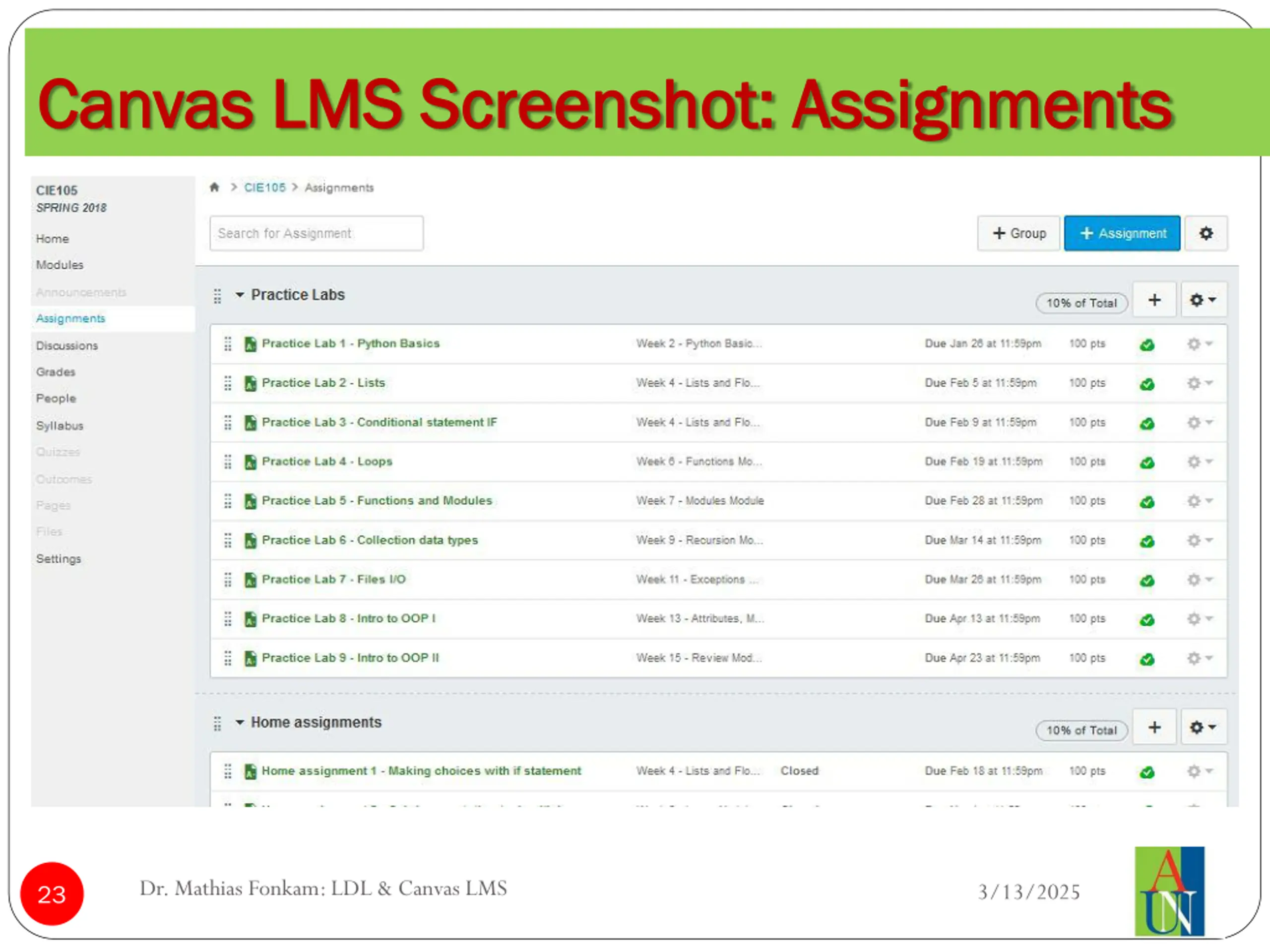1270x952 pixels.
Task: Toggle published status of Practice Lab 6
Action: tap(1147, 541)
